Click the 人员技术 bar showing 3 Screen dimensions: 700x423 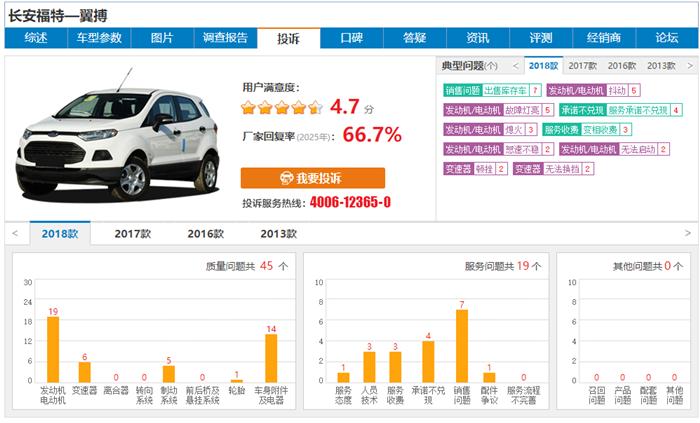coord(369,367)
